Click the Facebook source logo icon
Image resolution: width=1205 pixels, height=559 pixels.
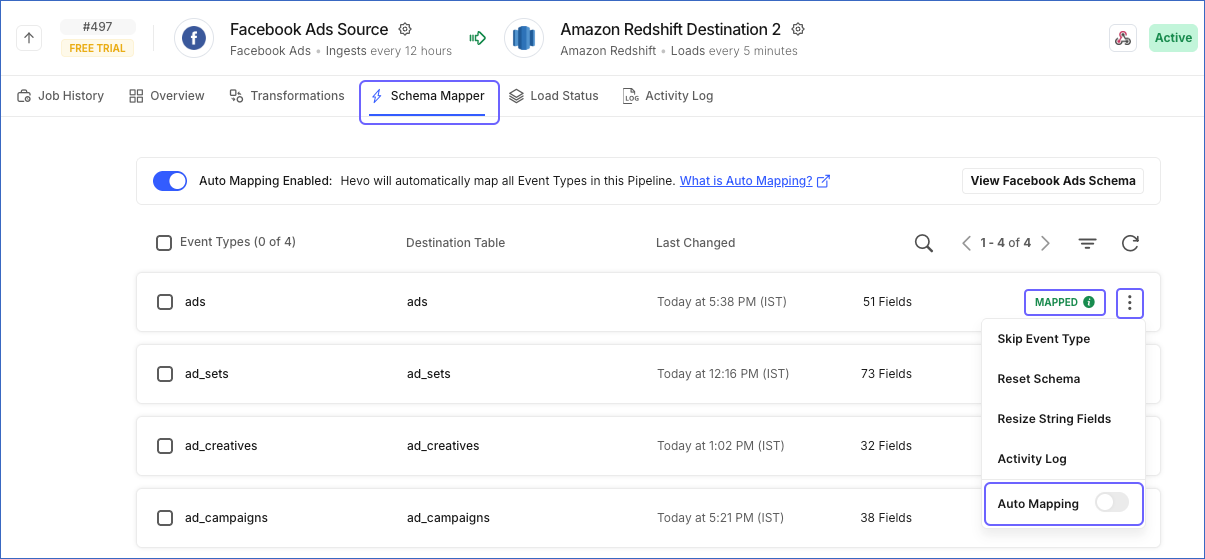pyautogui.click(x=194, y=38)
